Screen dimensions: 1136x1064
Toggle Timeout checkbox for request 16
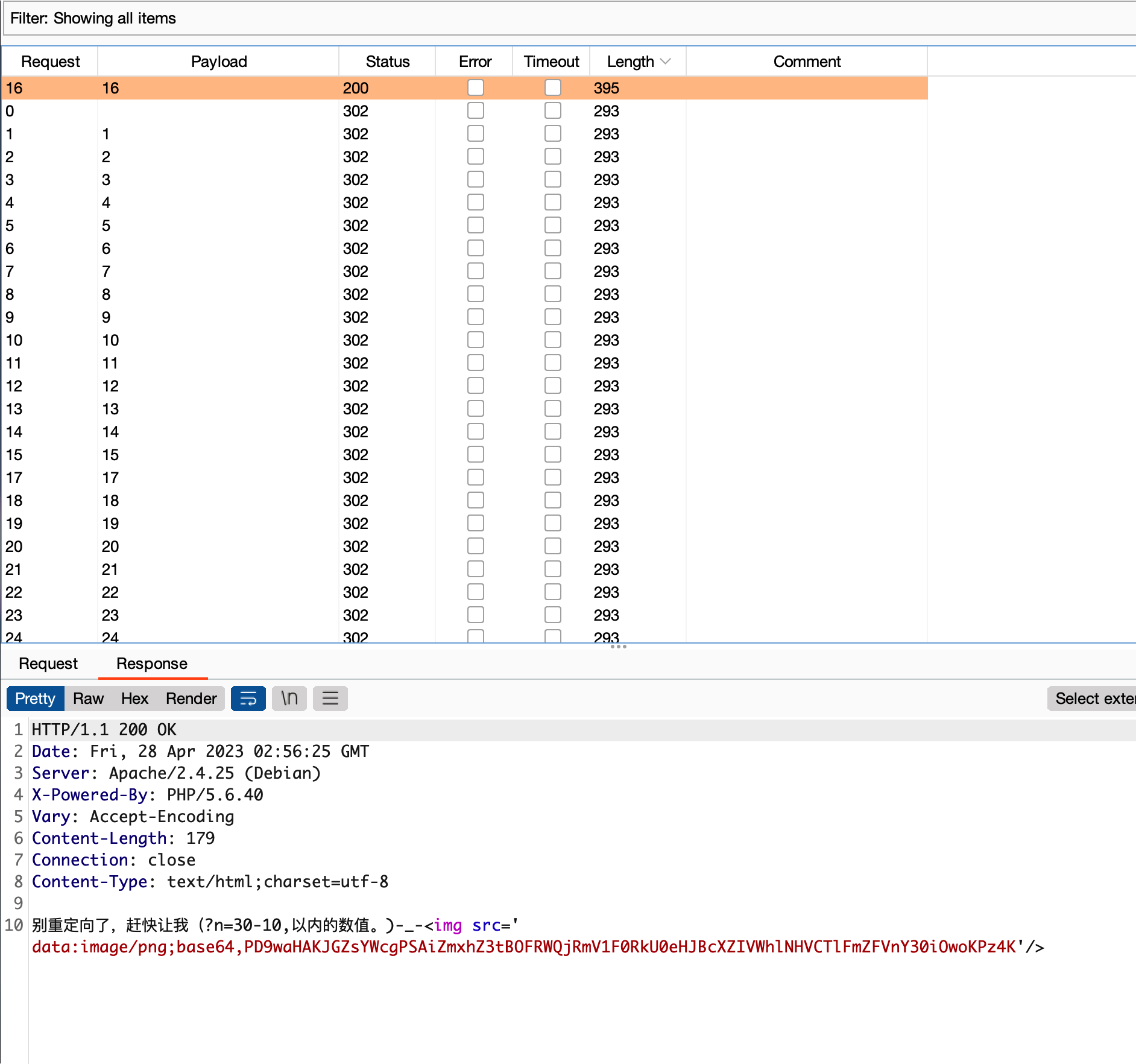[553, 87]
